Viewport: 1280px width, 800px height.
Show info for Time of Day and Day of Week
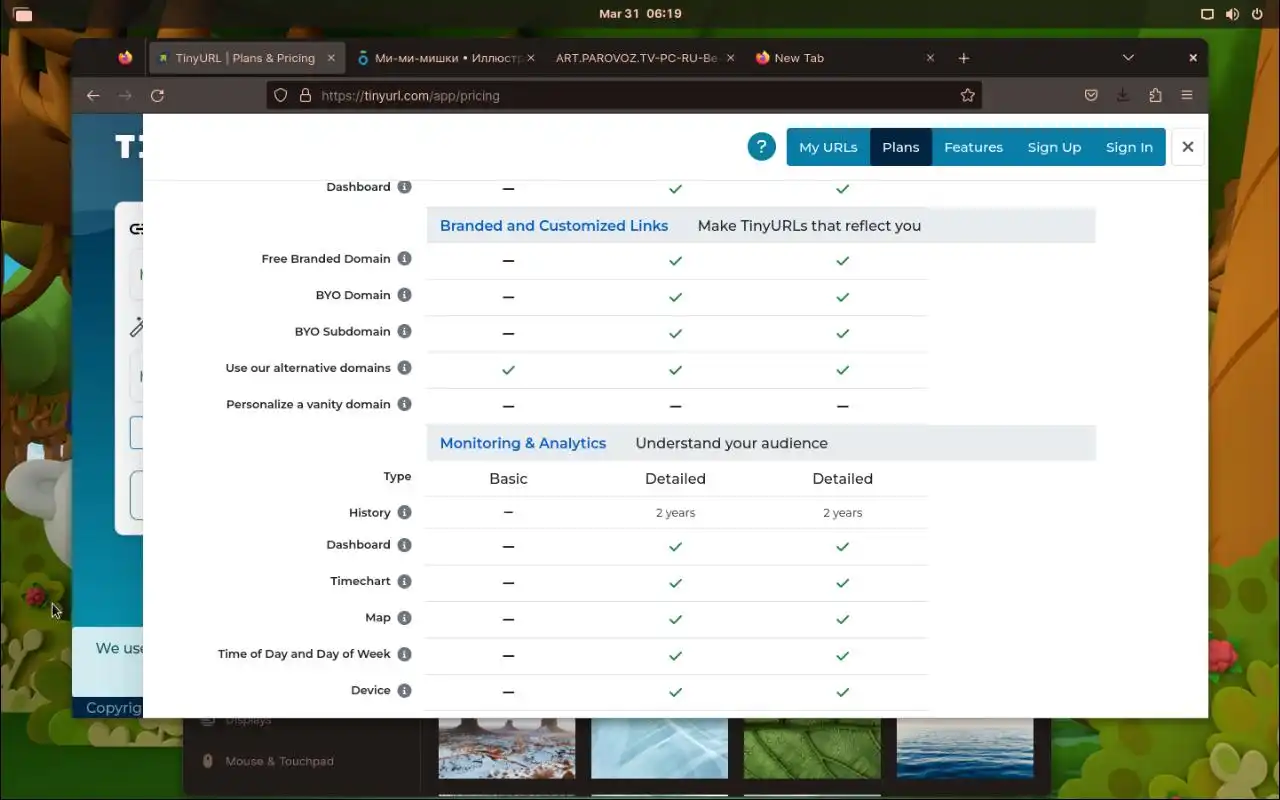(x=404, y=654)
